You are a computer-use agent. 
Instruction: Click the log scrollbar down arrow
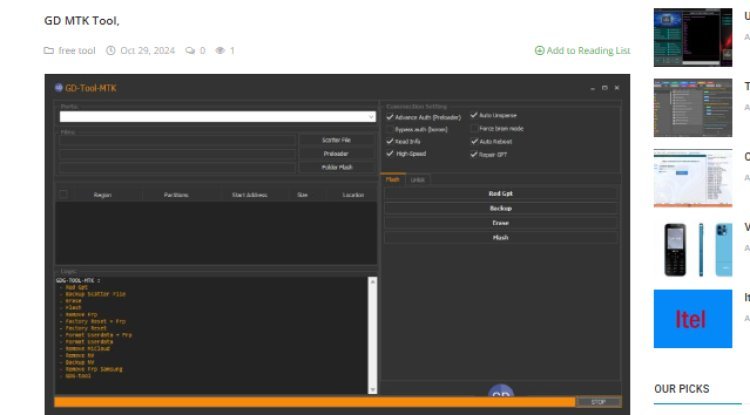pos(373,390)
